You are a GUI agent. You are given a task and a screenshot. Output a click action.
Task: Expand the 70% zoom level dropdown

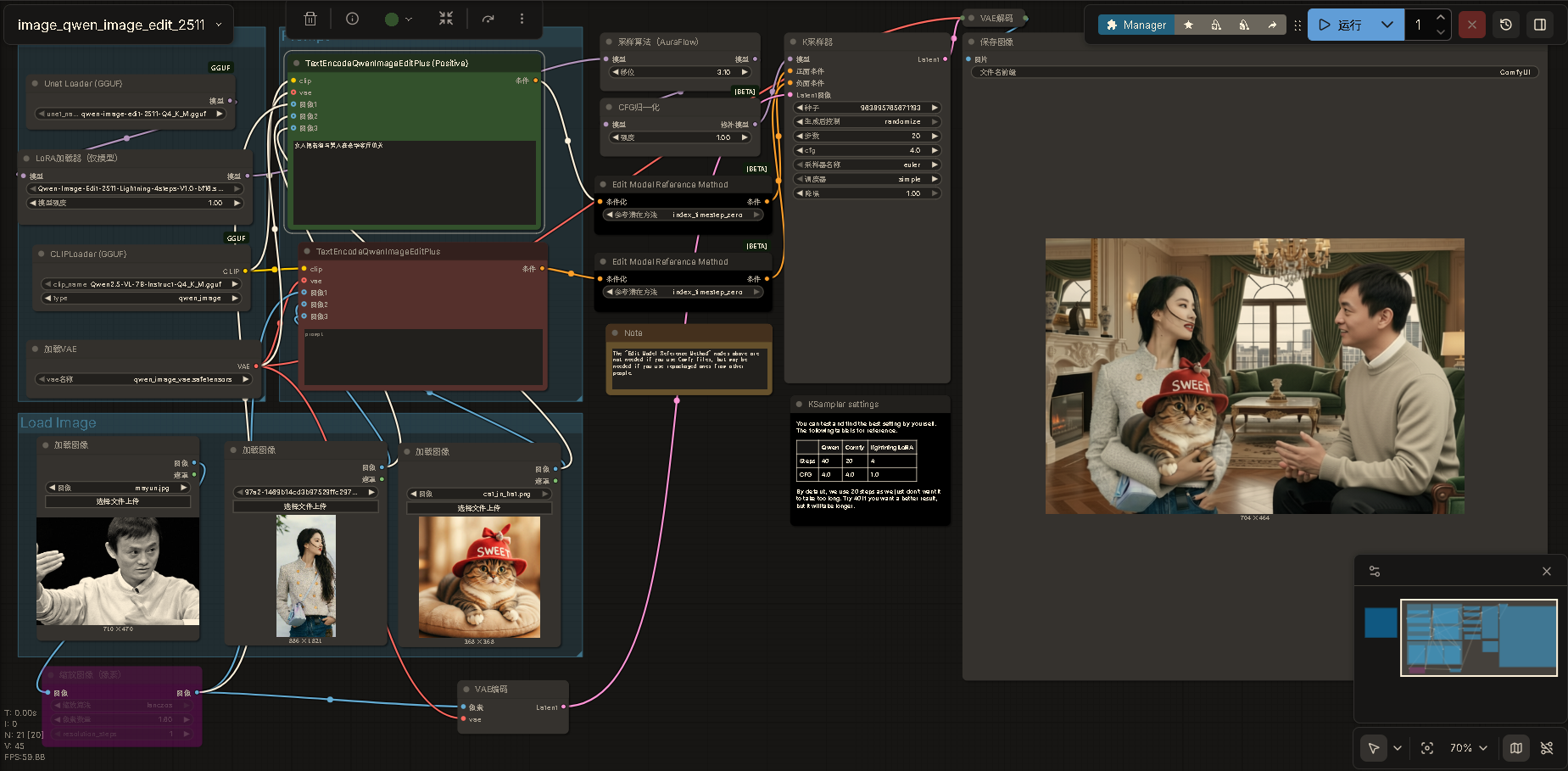click(1469, 748)
